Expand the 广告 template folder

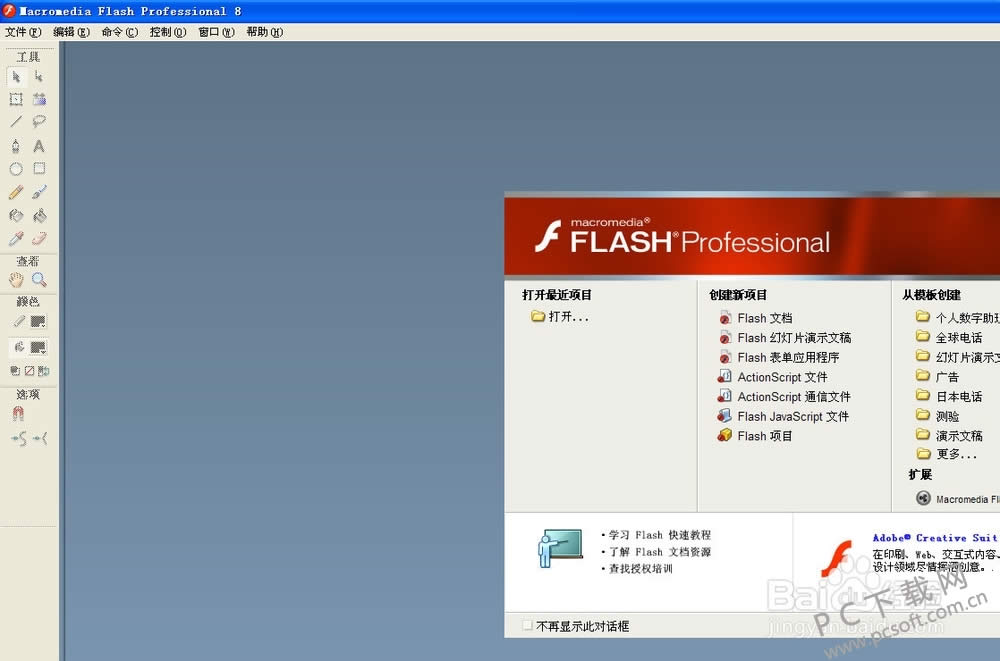pos(946,377)
